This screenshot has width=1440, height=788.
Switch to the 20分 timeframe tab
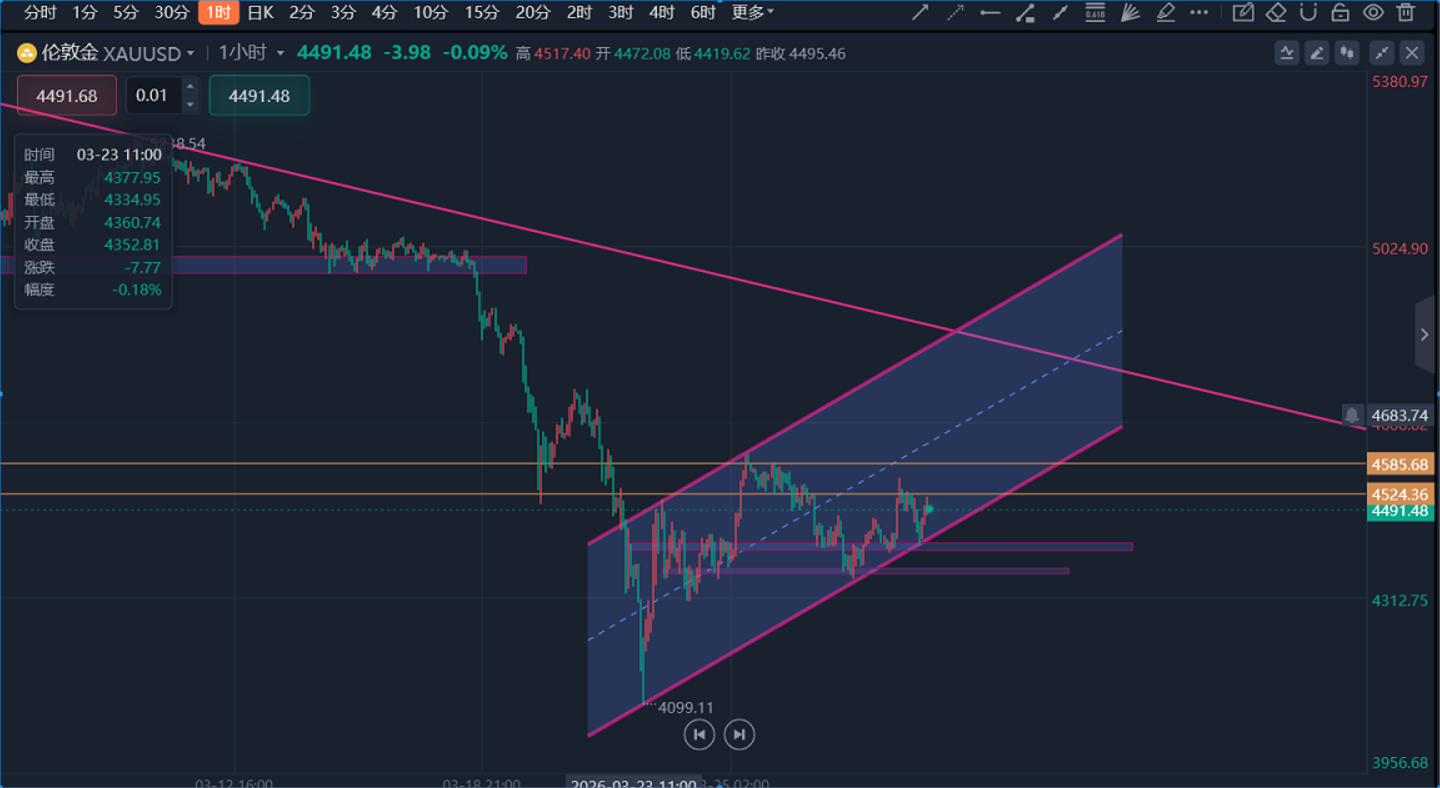pos(532,13)
